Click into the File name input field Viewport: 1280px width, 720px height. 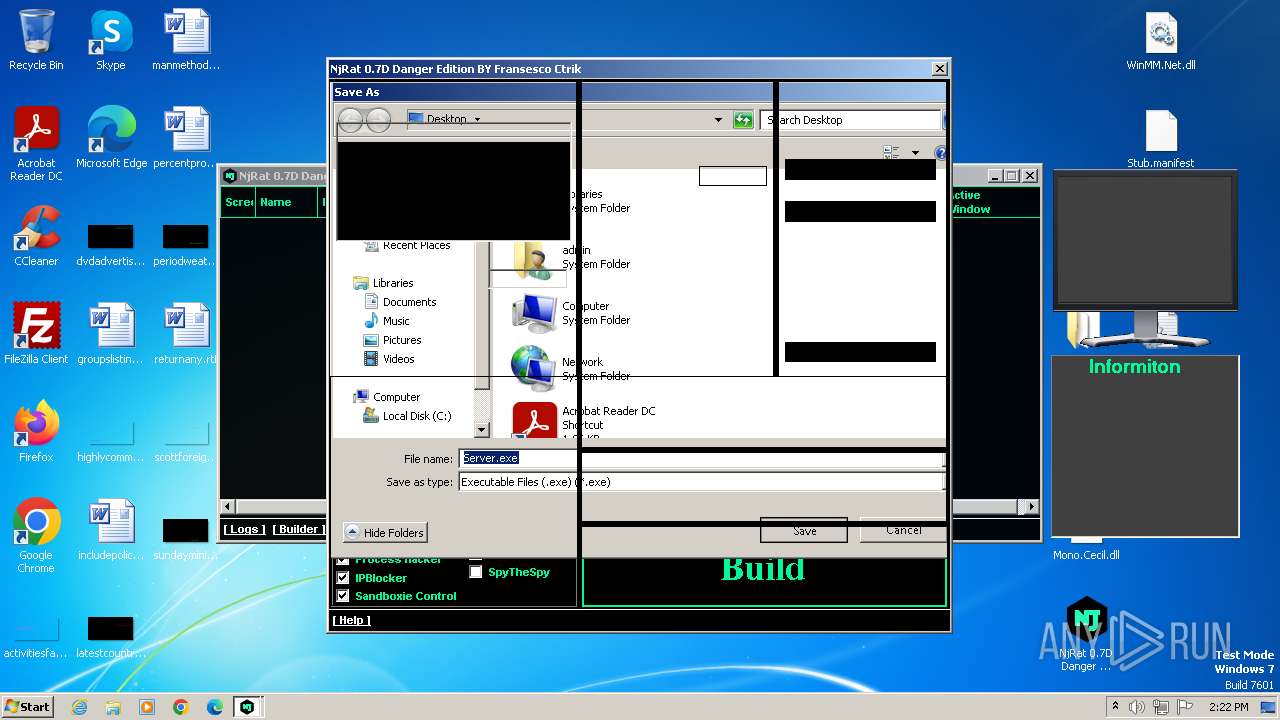click(x=700, y=458)
